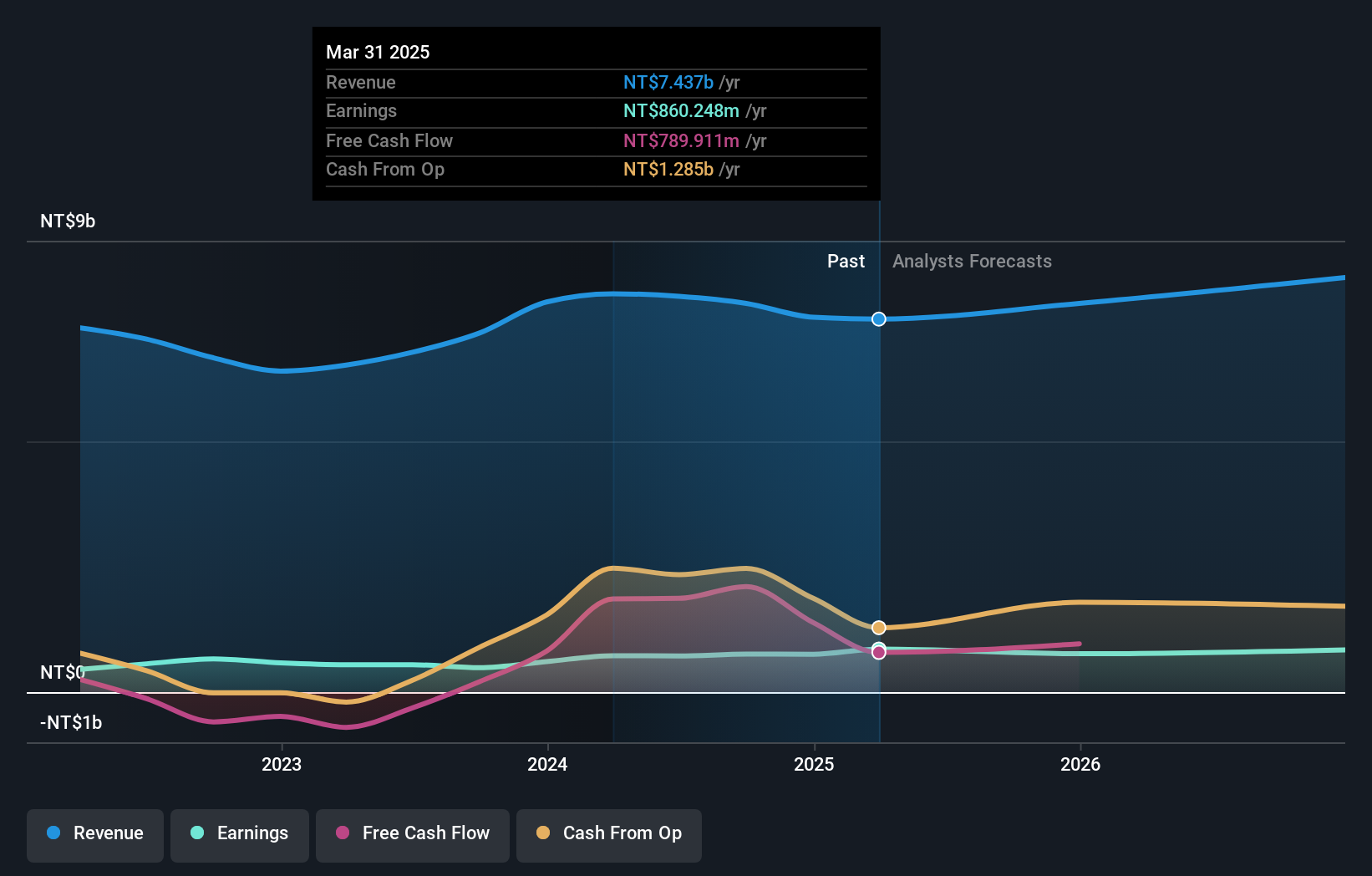Click the Revenue row label in tooltip
1372x876 pixels.
(361, 82)
